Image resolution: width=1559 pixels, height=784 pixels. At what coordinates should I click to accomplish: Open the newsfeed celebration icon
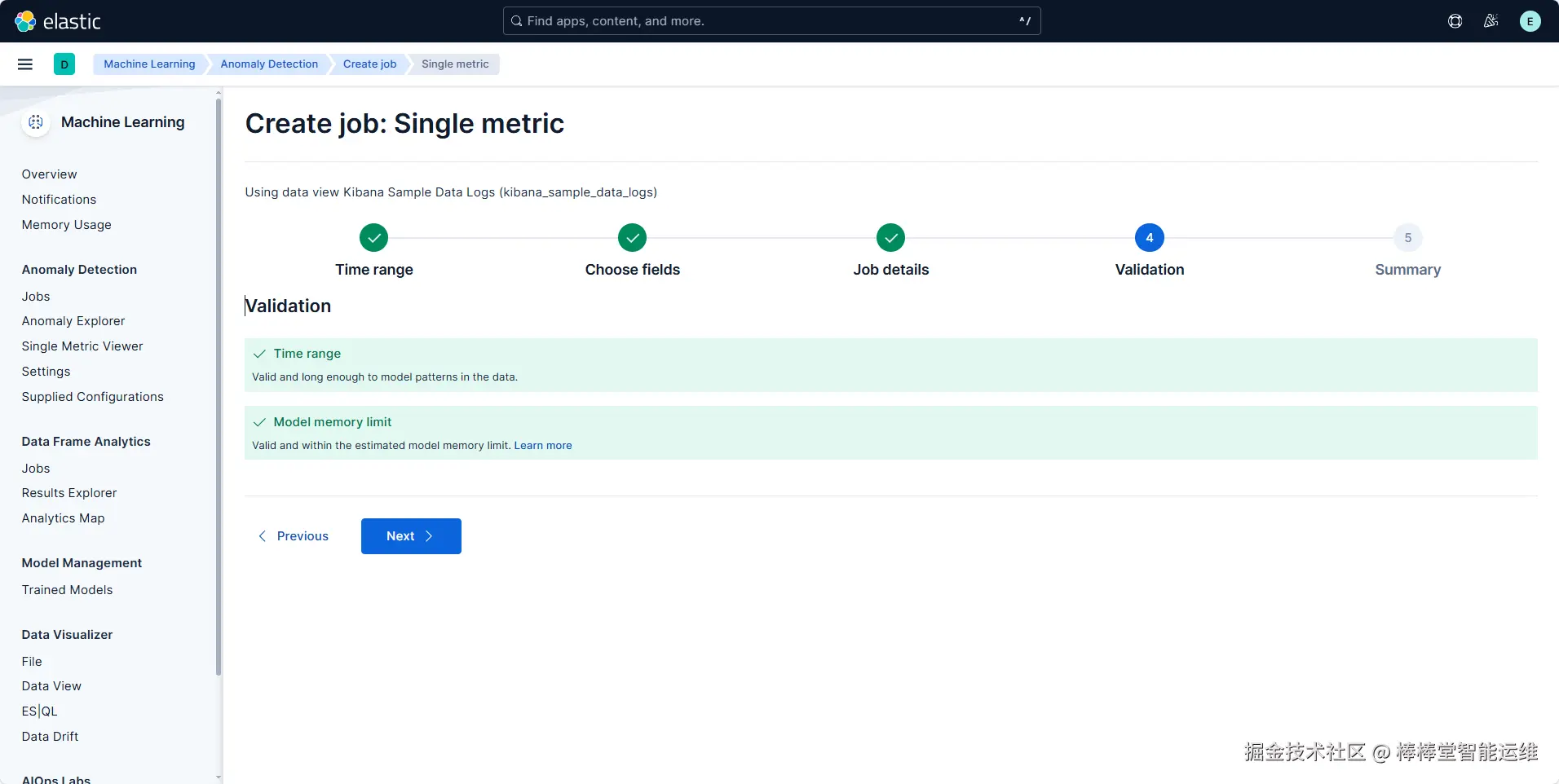1491,21
